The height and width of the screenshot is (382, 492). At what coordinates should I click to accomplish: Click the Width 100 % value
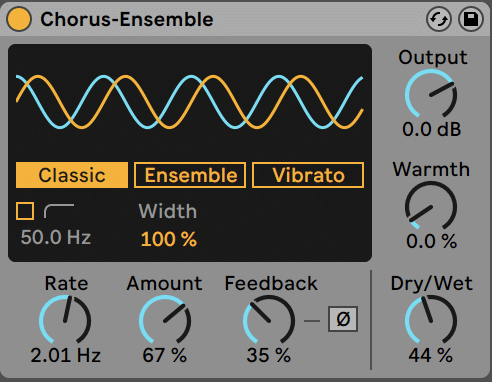pos(169,239)
